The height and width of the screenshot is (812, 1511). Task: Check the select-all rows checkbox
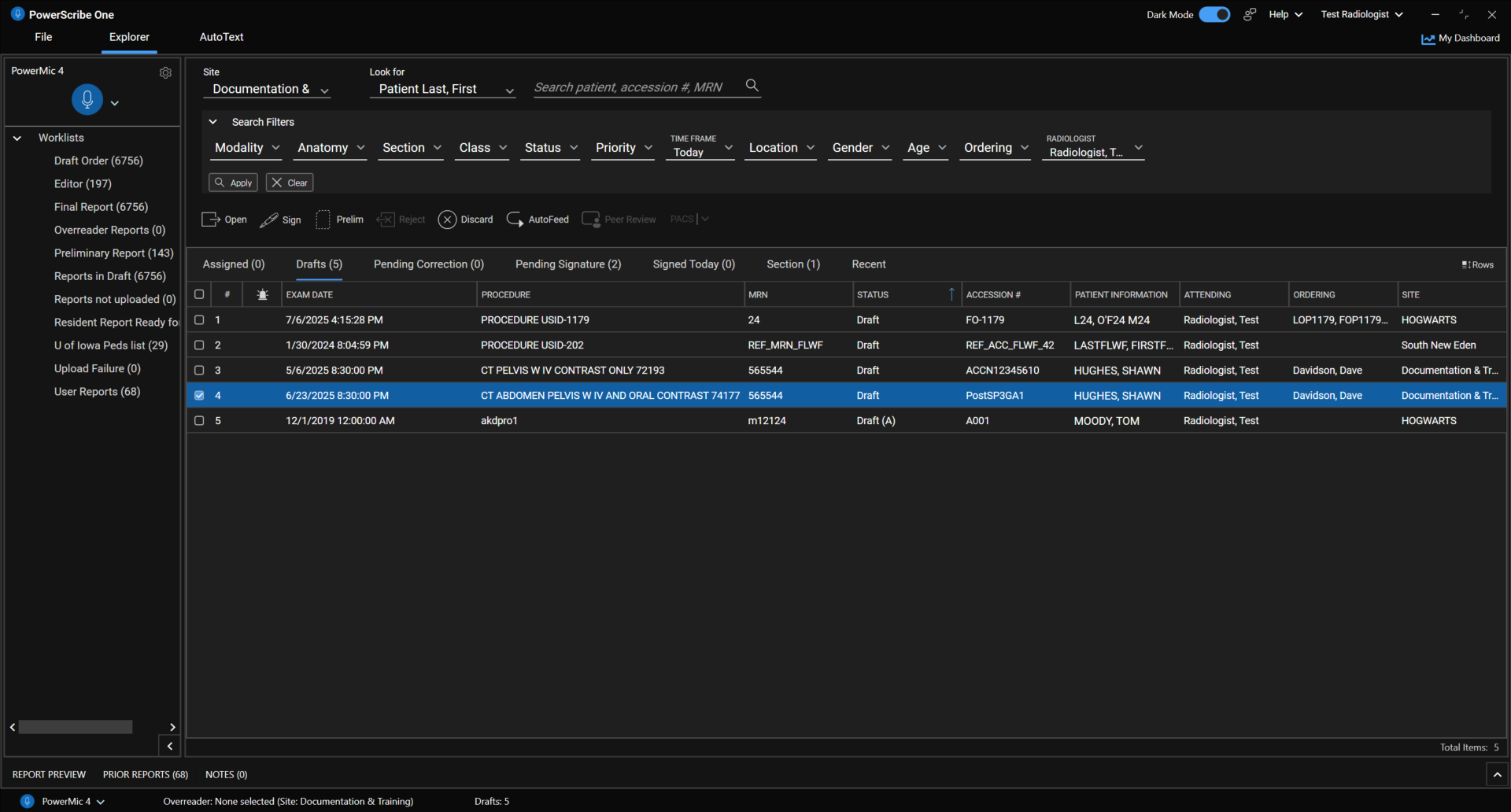(199, 294)
